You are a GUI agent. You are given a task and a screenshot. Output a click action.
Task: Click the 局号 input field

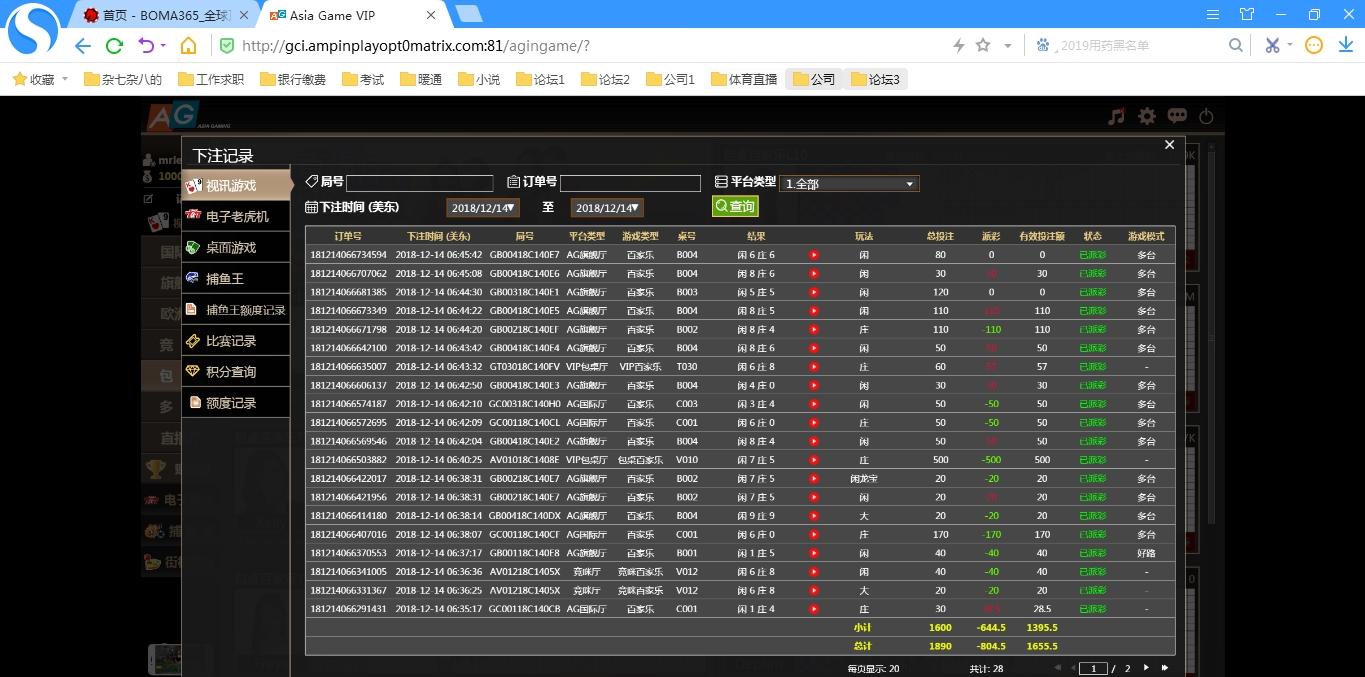click(420, 183)
